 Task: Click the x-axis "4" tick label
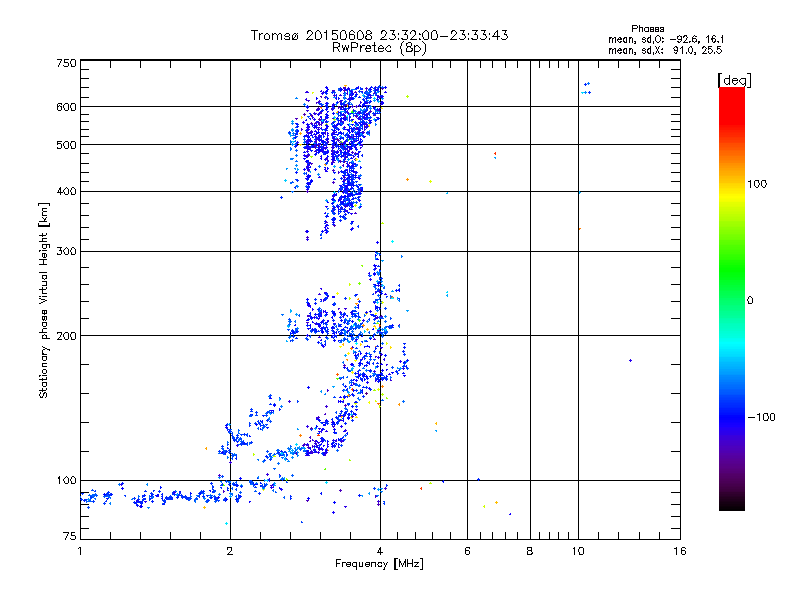point(380,551)
